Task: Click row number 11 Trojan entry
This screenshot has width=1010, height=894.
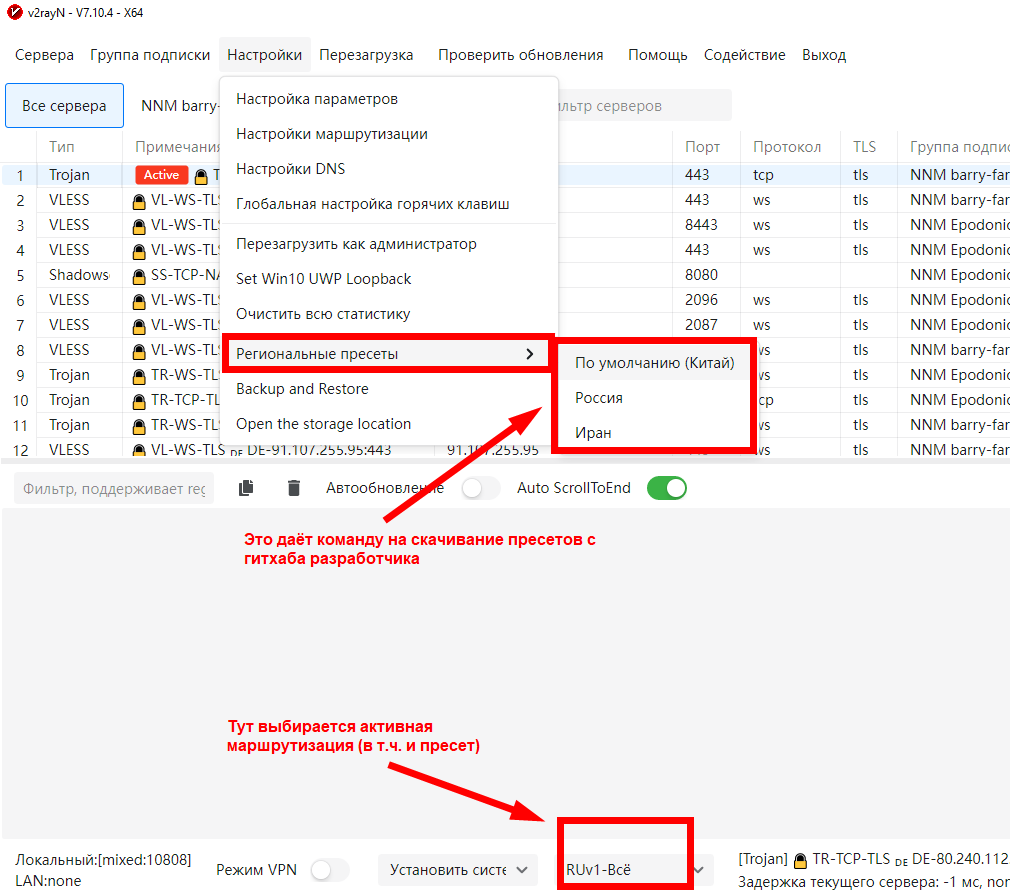Action: (x=20, y=426)
